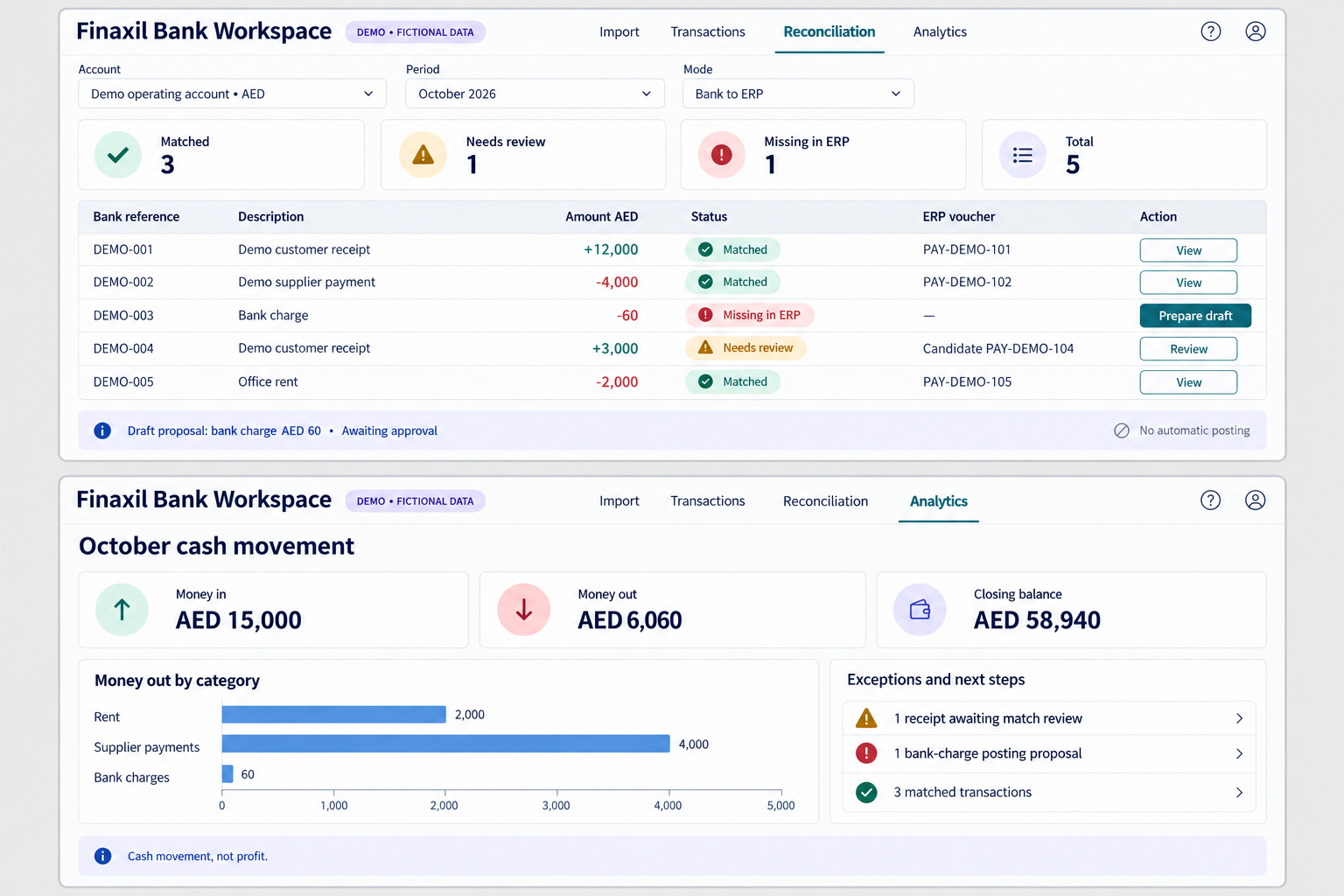Viewport: 1344px width, 896px height.
Task: Click the red alert icon for bank-charge posting proposal
Action: [866, 753]
